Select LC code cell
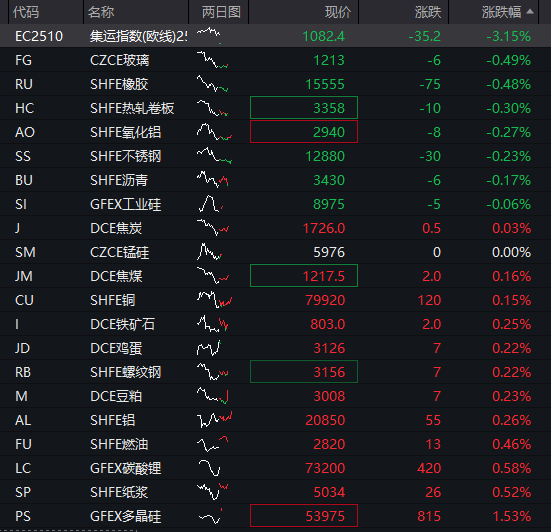The height and width of the screenshot is (532, 551). click(x=23, y=468)
